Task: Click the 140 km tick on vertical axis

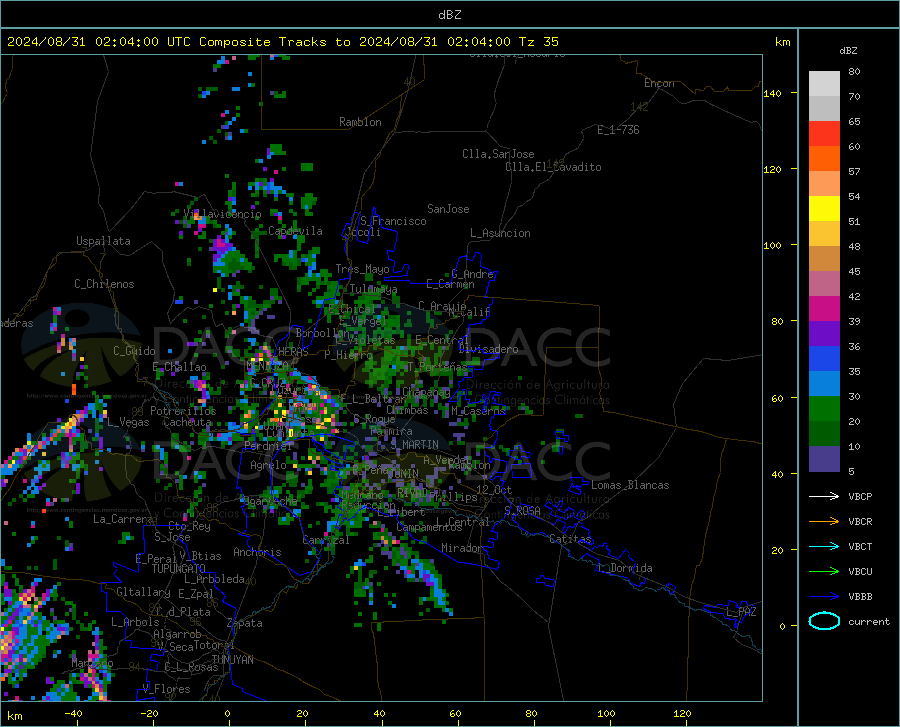Action: 772,93
